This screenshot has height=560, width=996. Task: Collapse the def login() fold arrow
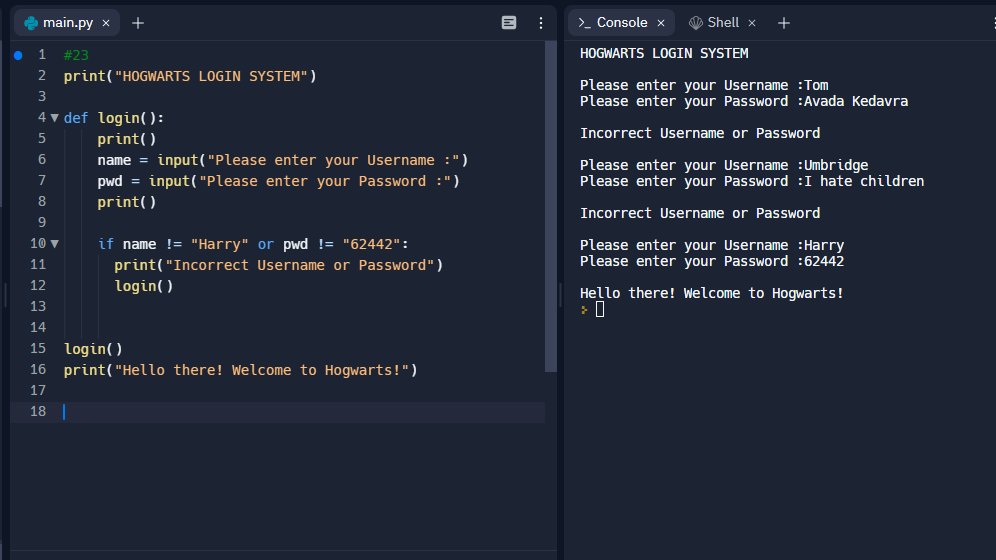[x=55, y=117]
